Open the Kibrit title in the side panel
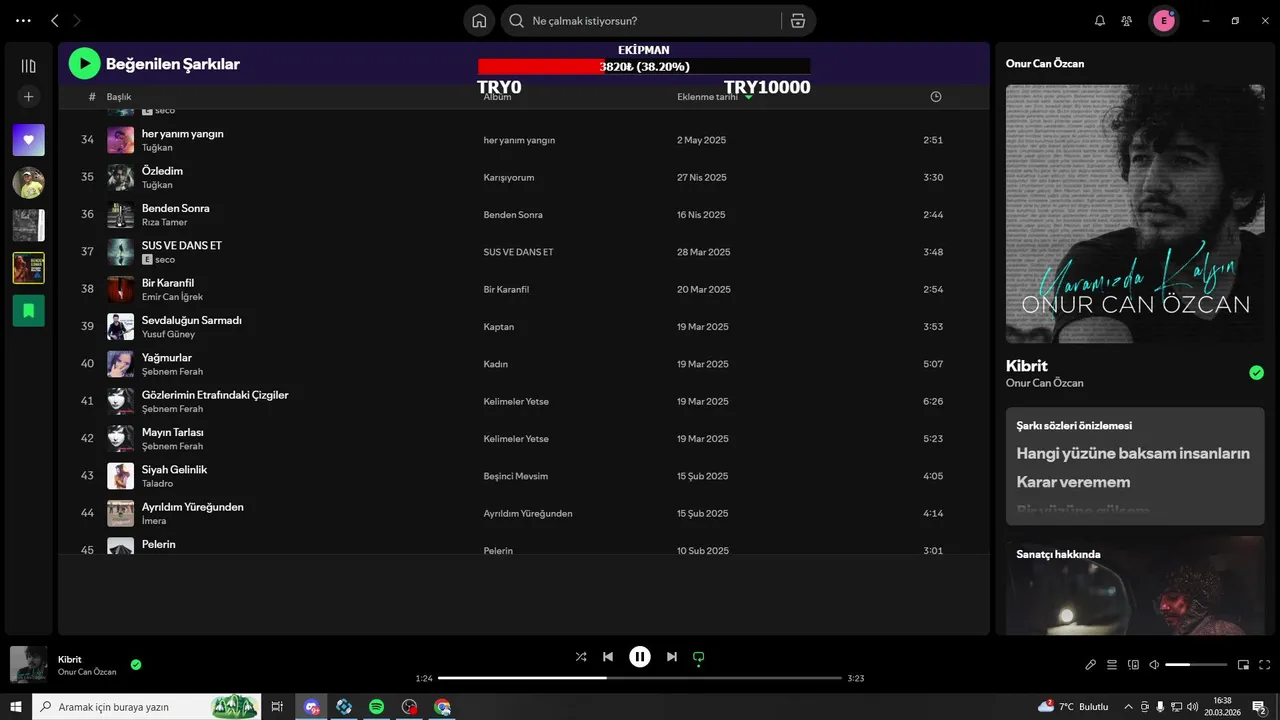Screen dimensions: 1280x720 pos(1027,366)
